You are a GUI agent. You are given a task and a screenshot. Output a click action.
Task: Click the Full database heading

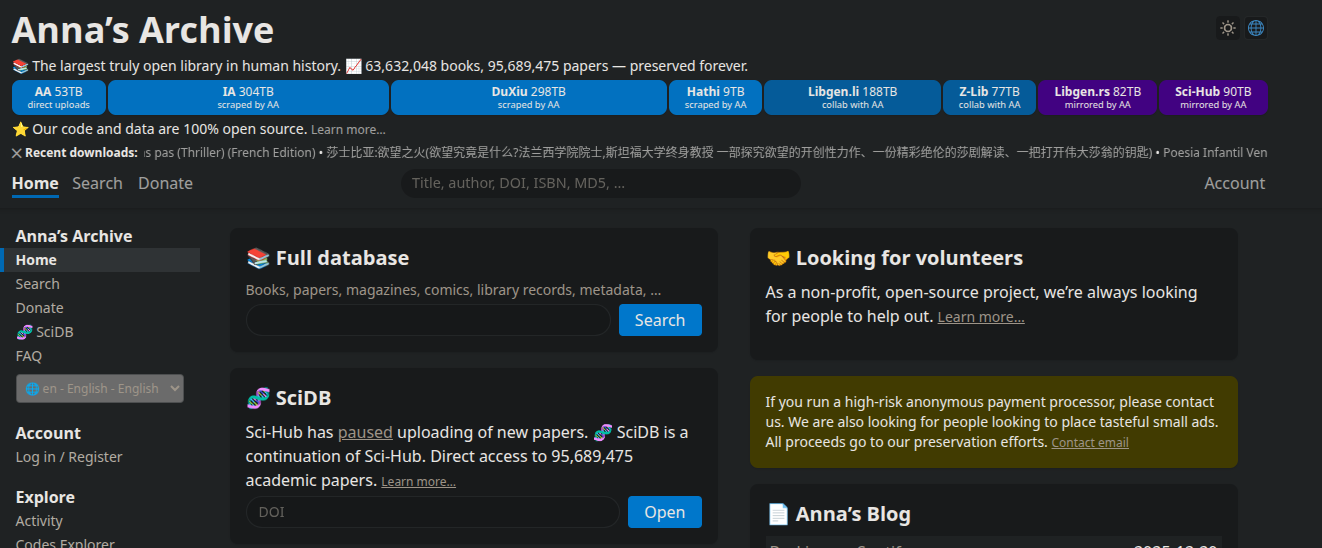(x=327, y=258)
